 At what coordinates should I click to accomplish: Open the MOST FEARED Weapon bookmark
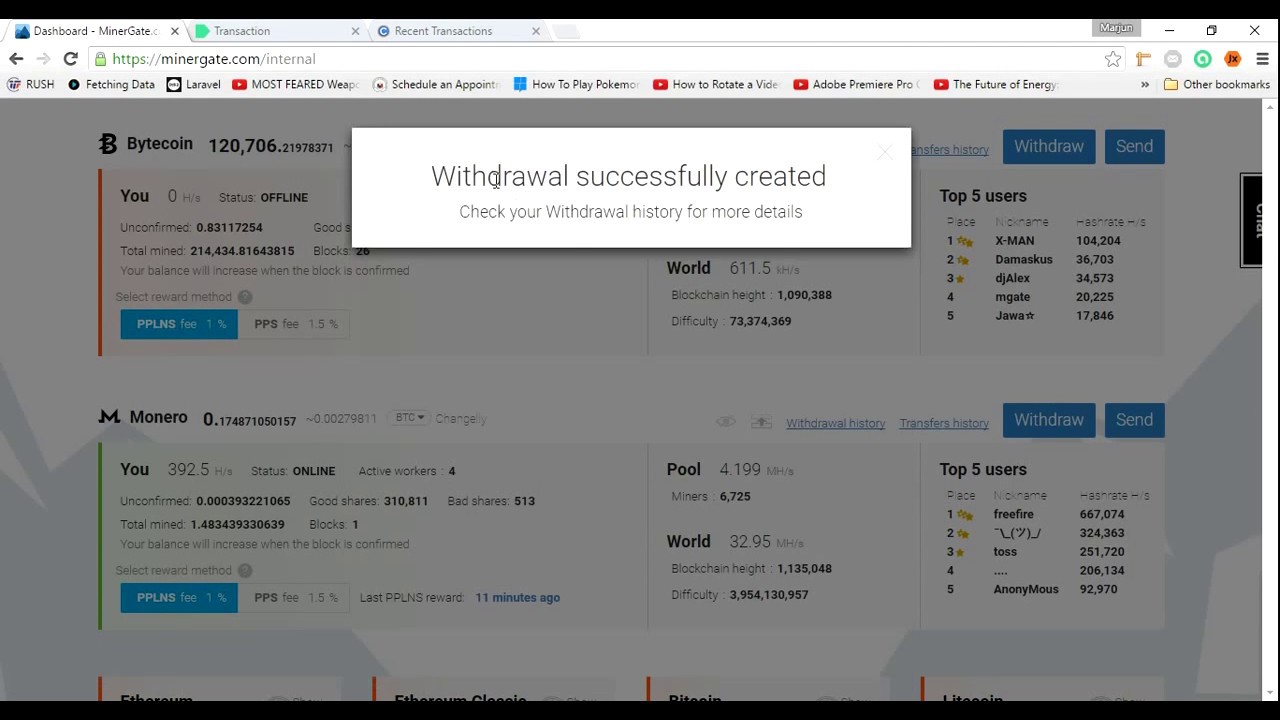[295, 85]
